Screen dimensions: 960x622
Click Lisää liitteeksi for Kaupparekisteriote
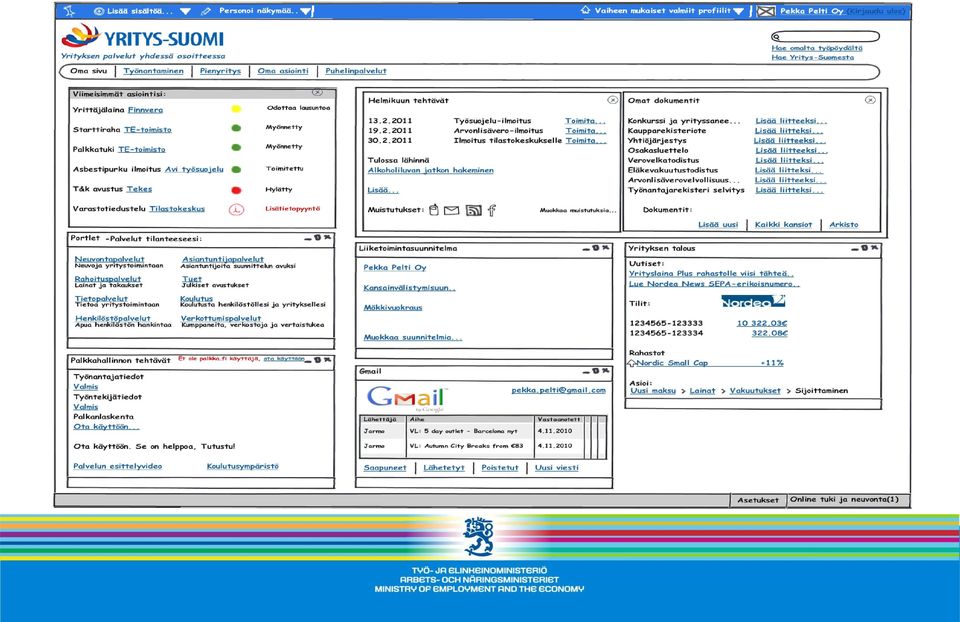(789, 131)
